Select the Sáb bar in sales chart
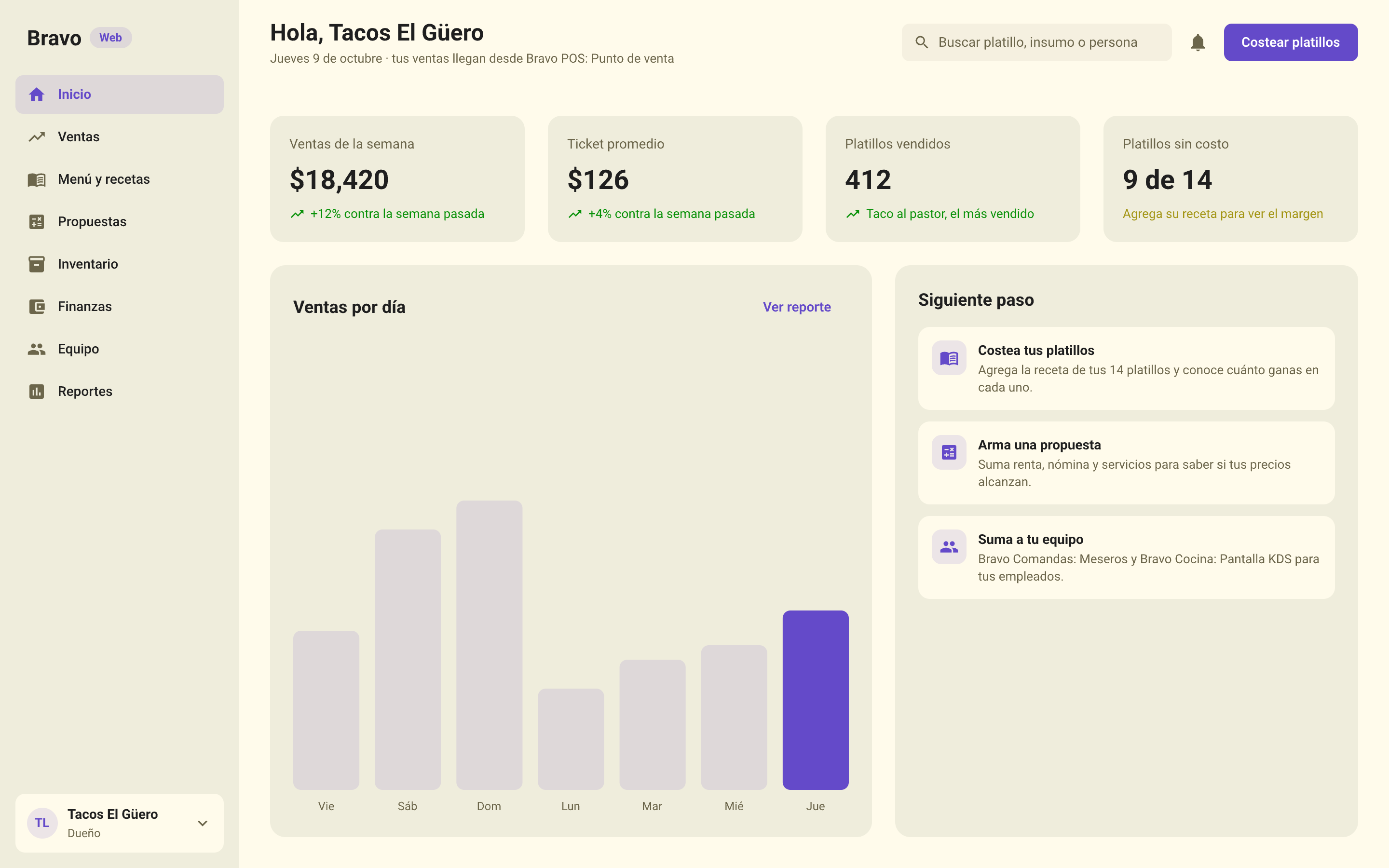Image resolution: width=1389 pixels, height=868 pixels. (x=408, y=659)
